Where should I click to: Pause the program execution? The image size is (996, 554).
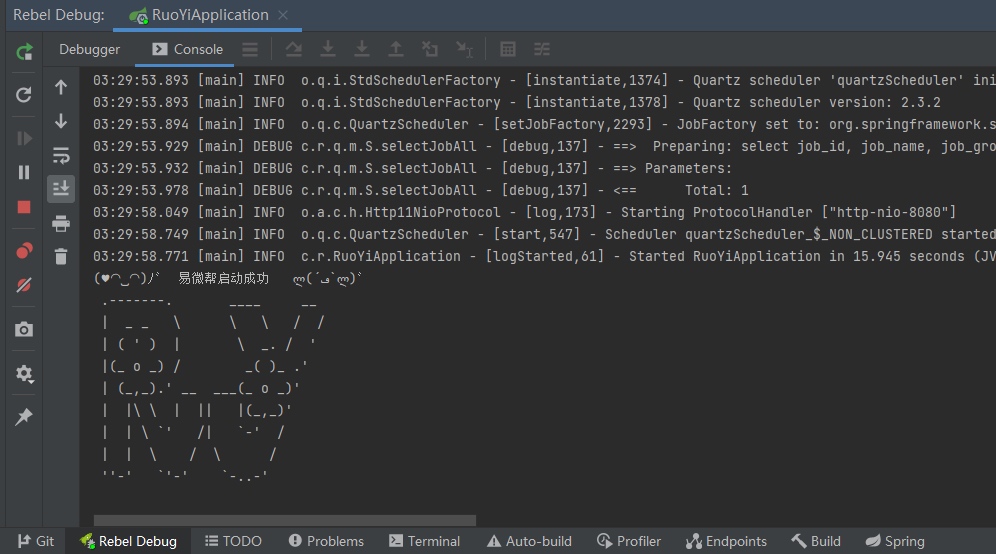(24, 172)
